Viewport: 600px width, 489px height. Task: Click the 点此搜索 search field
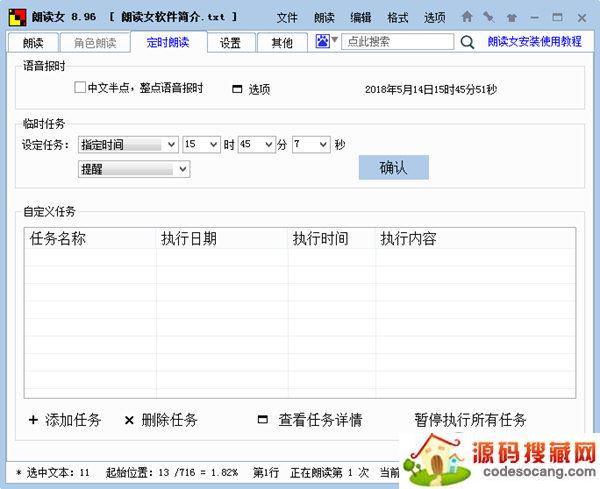(398, 42)
